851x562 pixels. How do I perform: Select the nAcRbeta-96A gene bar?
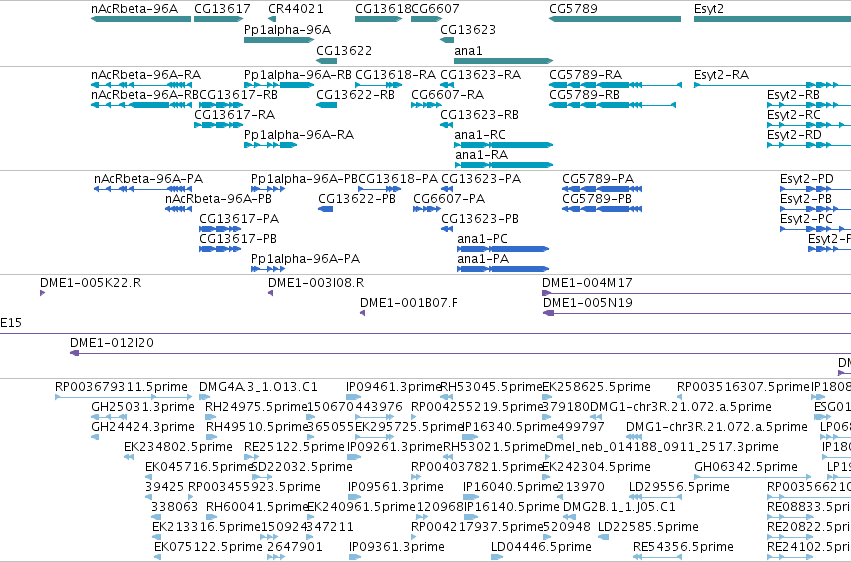[141, 19]
